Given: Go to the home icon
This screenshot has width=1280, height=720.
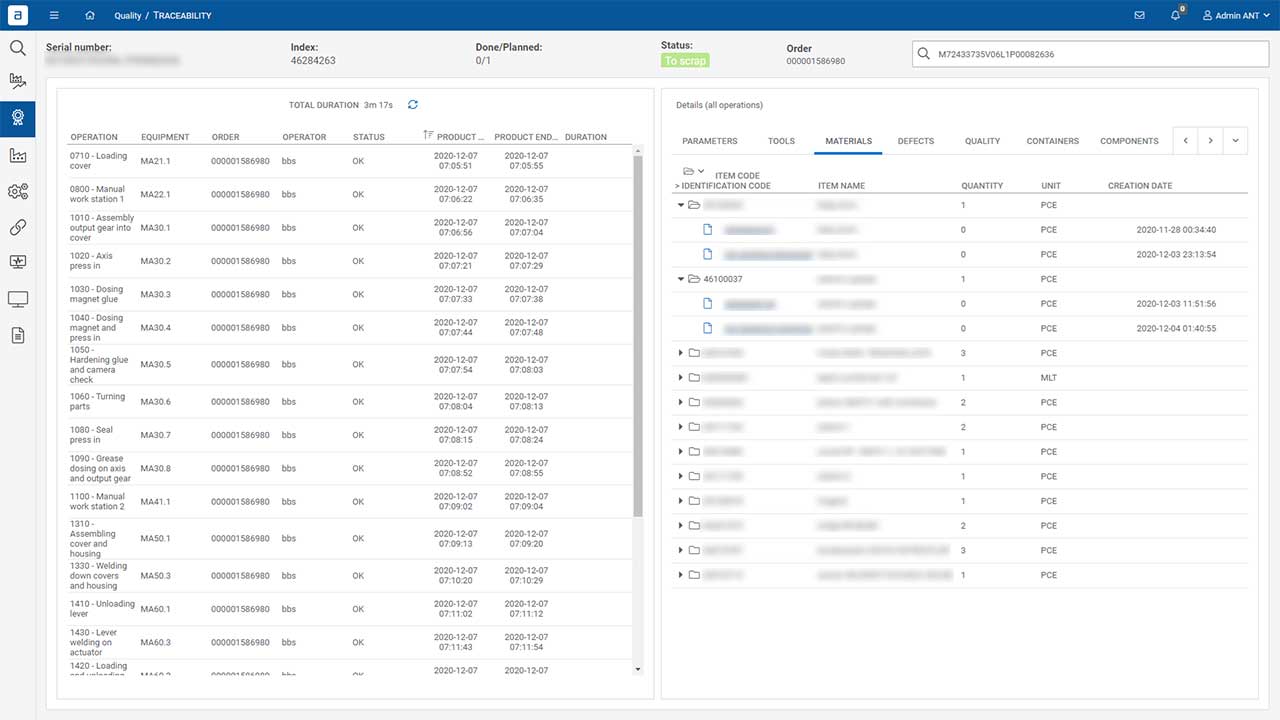Looking at the screenshot, I should [90, 15].
